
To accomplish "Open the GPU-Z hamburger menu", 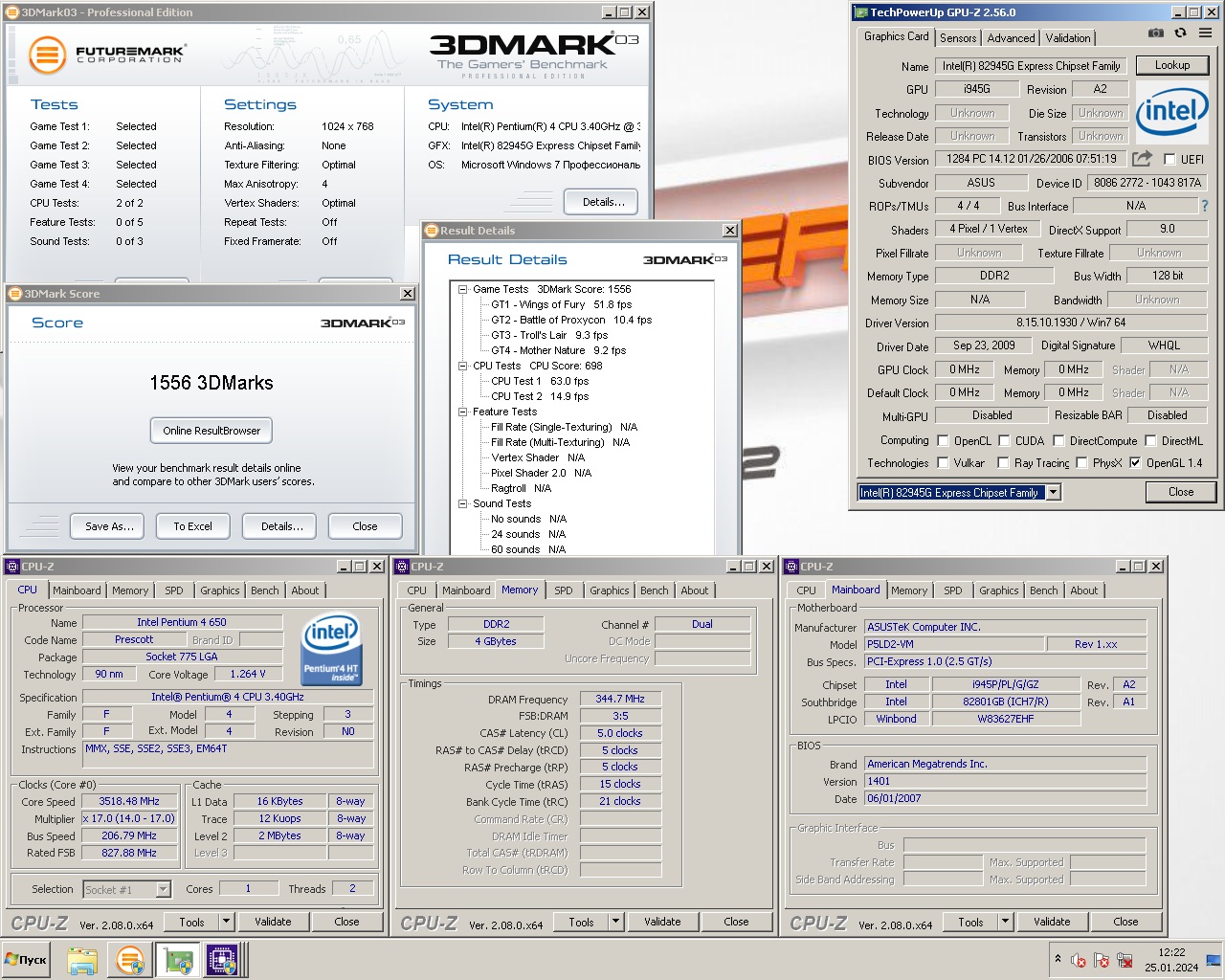I will tap(1205, 33).
